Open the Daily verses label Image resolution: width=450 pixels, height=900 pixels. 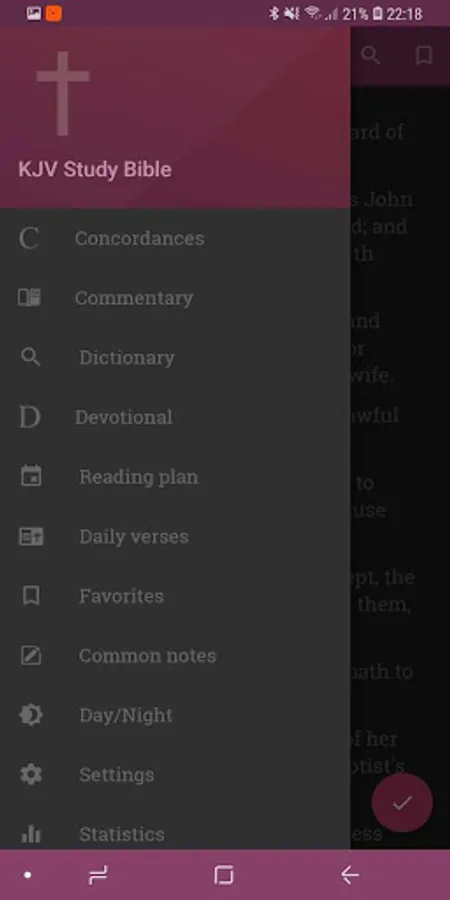pyautogui.click(x=134, y=537)
